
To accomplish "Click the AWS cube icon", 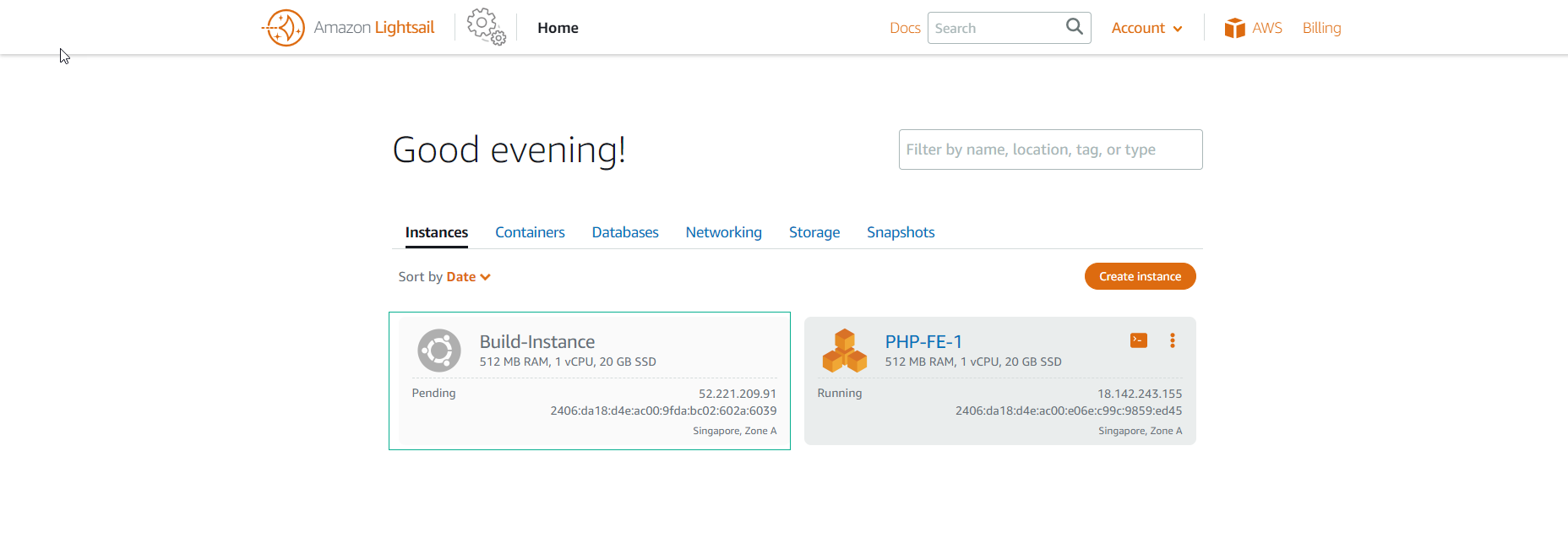I will pyautogui.click(x=1234, y=28).
